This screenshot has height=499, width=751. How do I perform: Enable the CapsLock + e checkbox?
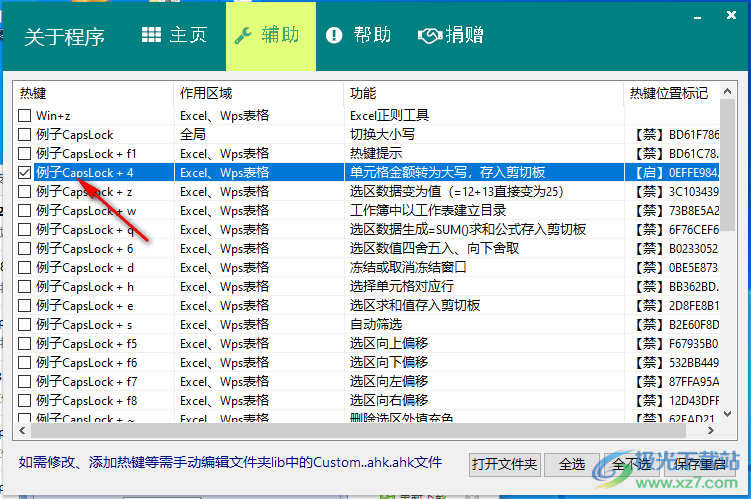click(x=24, y=306)
